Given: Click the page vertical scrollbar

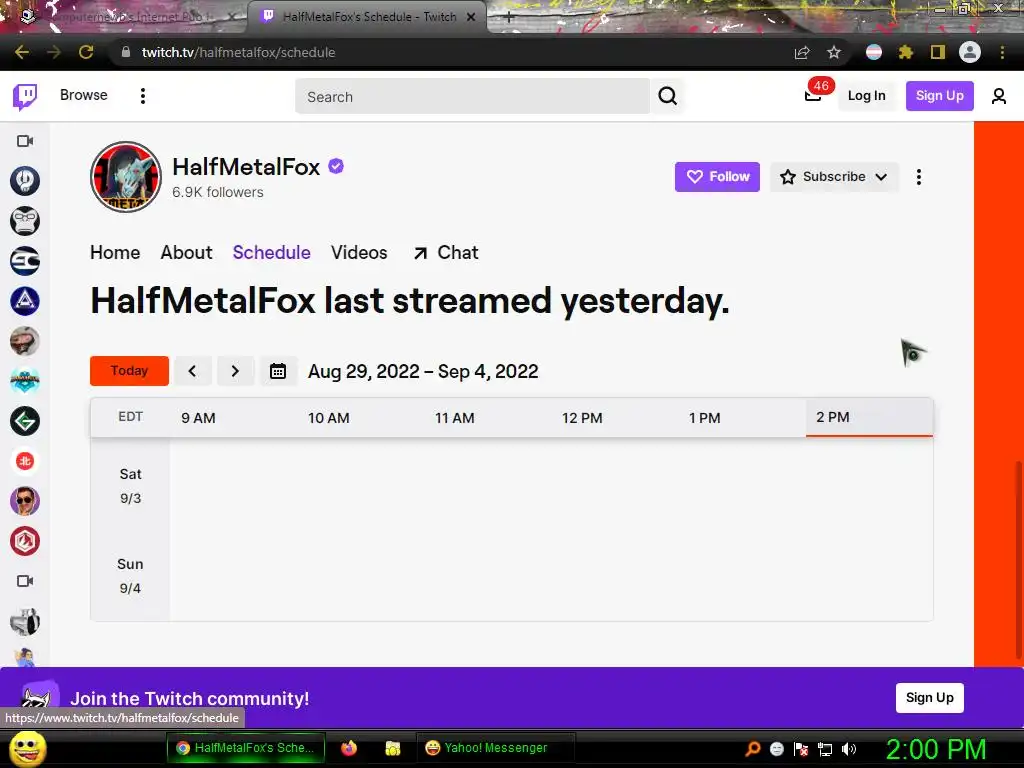Looking at the screenshot, I should click(1018, 559).
